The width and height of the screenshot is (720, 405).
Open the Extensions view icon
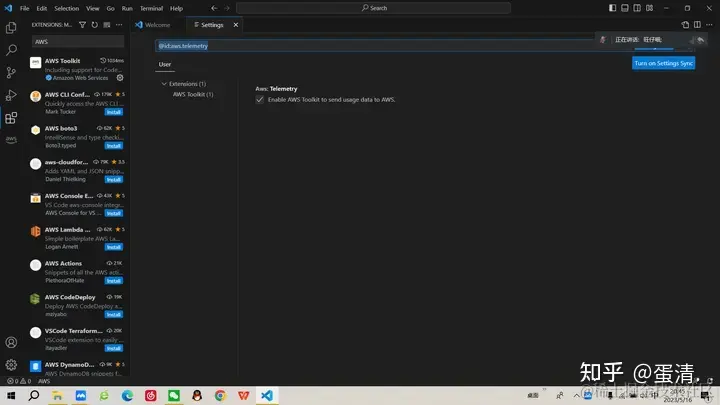[x=11, y=118]
